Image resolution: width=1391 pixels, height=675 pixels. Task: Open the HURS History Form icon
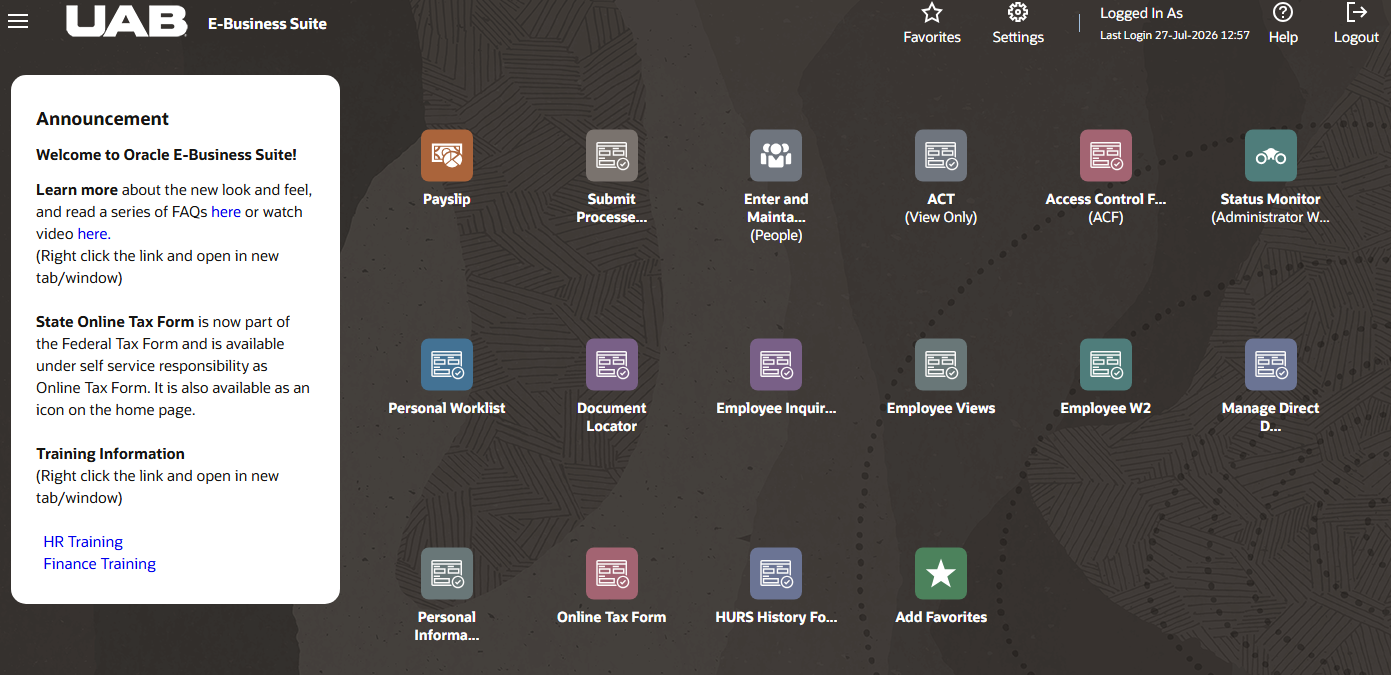(776, 574)
